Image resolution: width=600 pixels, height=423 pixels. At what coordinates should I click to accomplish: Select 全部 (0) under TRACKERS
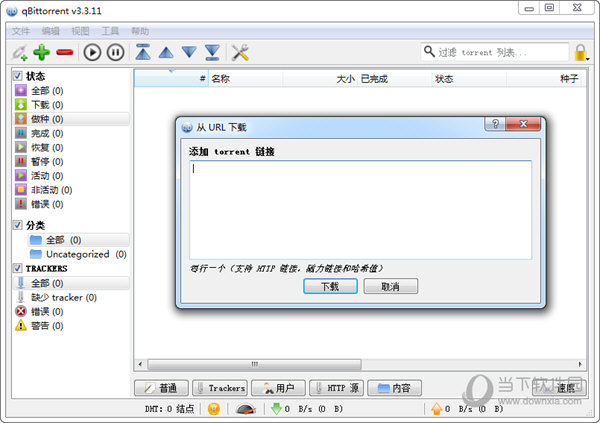72,283
